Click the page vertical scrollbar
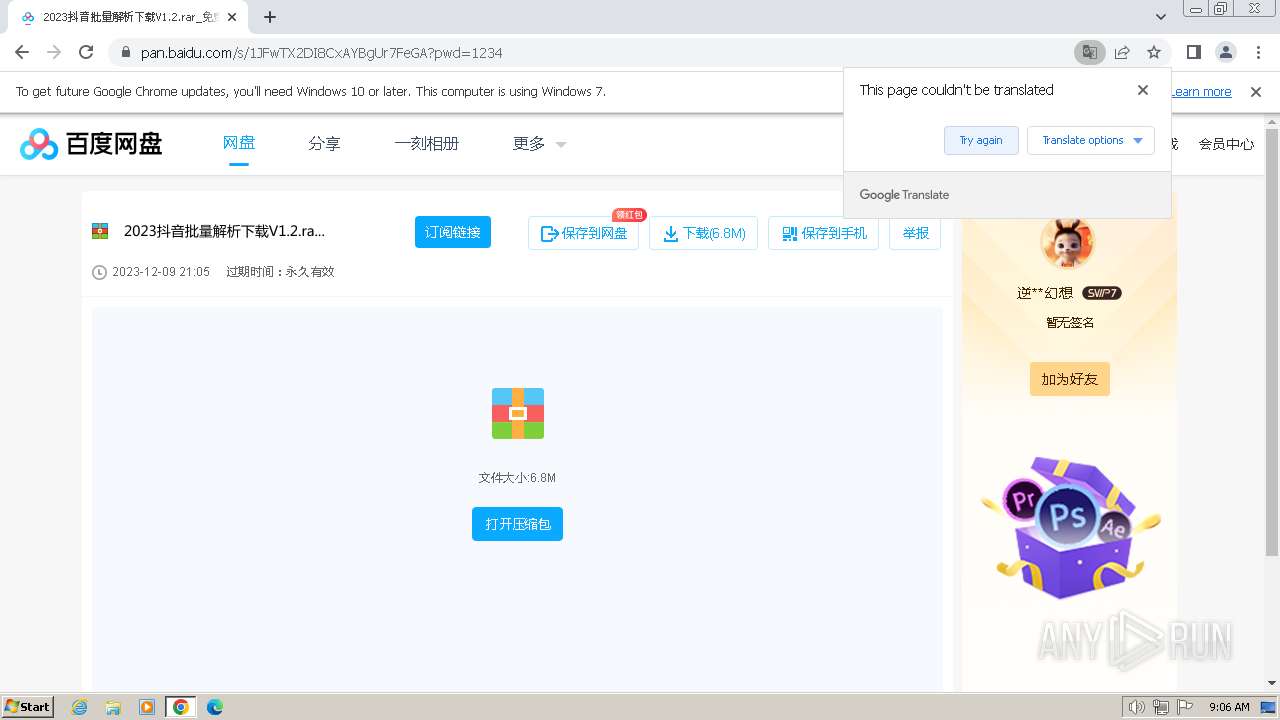The image size is (1280, 720). (x=1272, y=340)
